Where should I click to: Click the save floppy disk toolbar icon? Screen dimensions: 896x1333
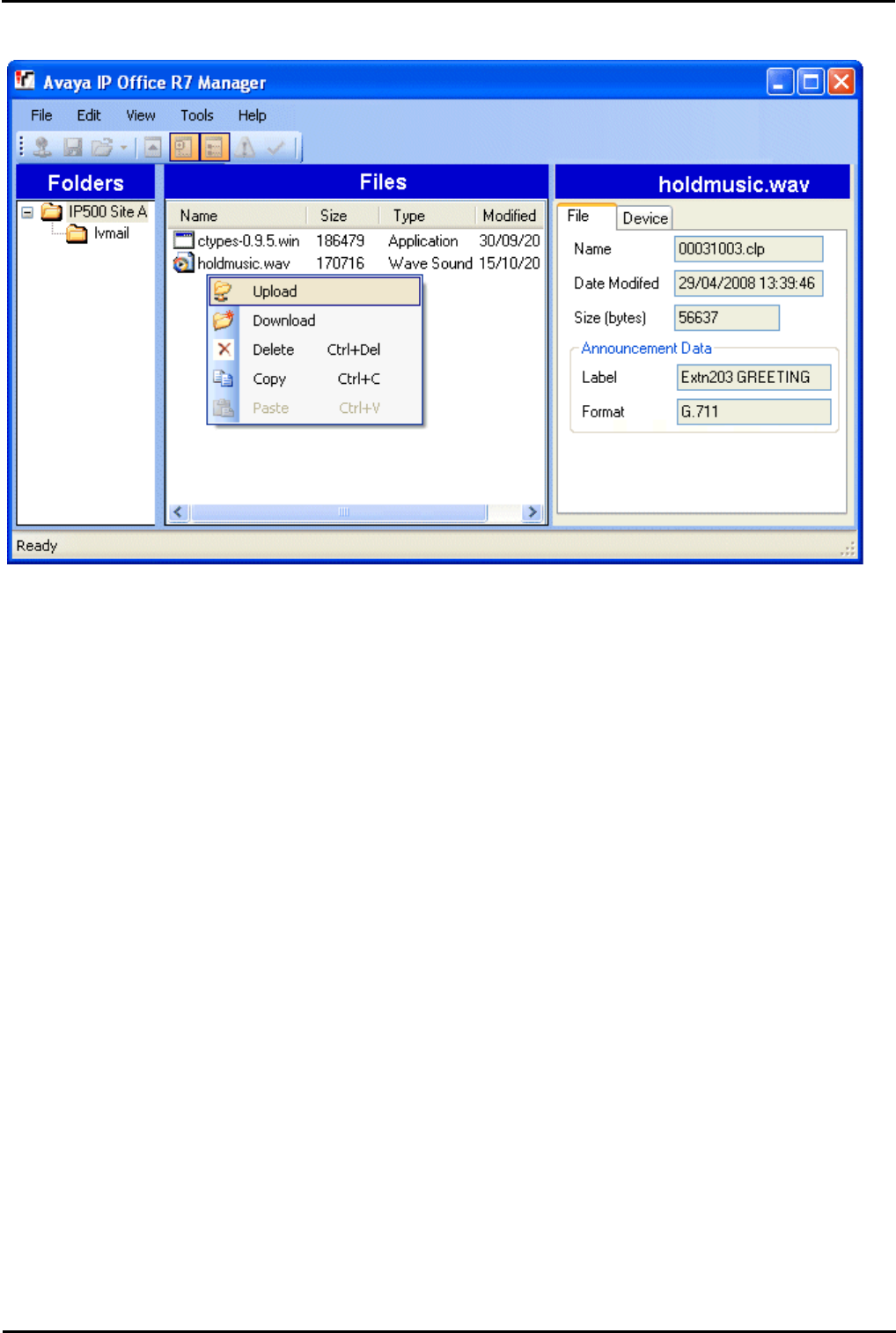[x=73, y=147]
